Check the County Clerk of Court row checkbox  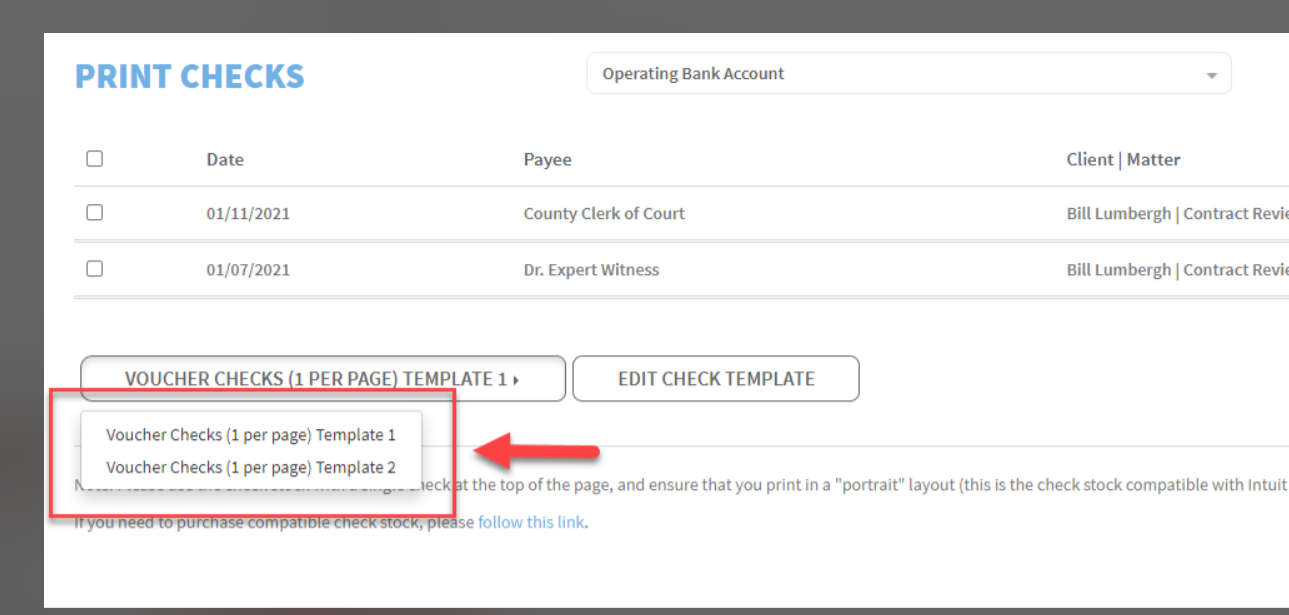point(95,212)
